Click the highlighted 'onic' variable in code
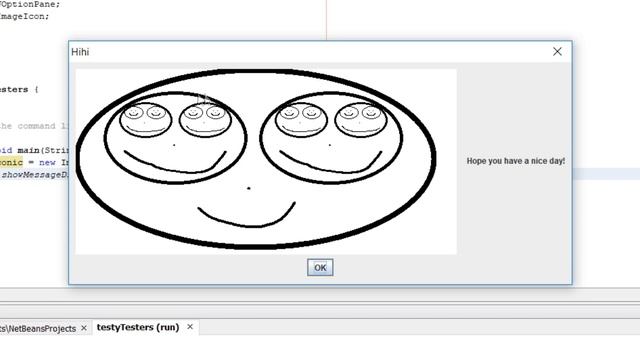Screen dimensions: 640x360 pyautogui.click(x=11, y=162)
